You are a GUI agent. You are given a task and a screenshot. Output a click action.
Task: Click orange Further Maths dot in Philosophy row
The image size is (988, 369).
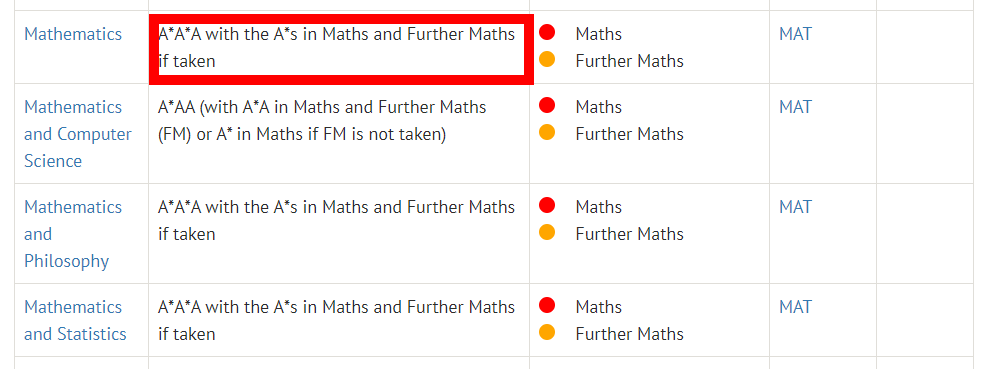point(547,232)
